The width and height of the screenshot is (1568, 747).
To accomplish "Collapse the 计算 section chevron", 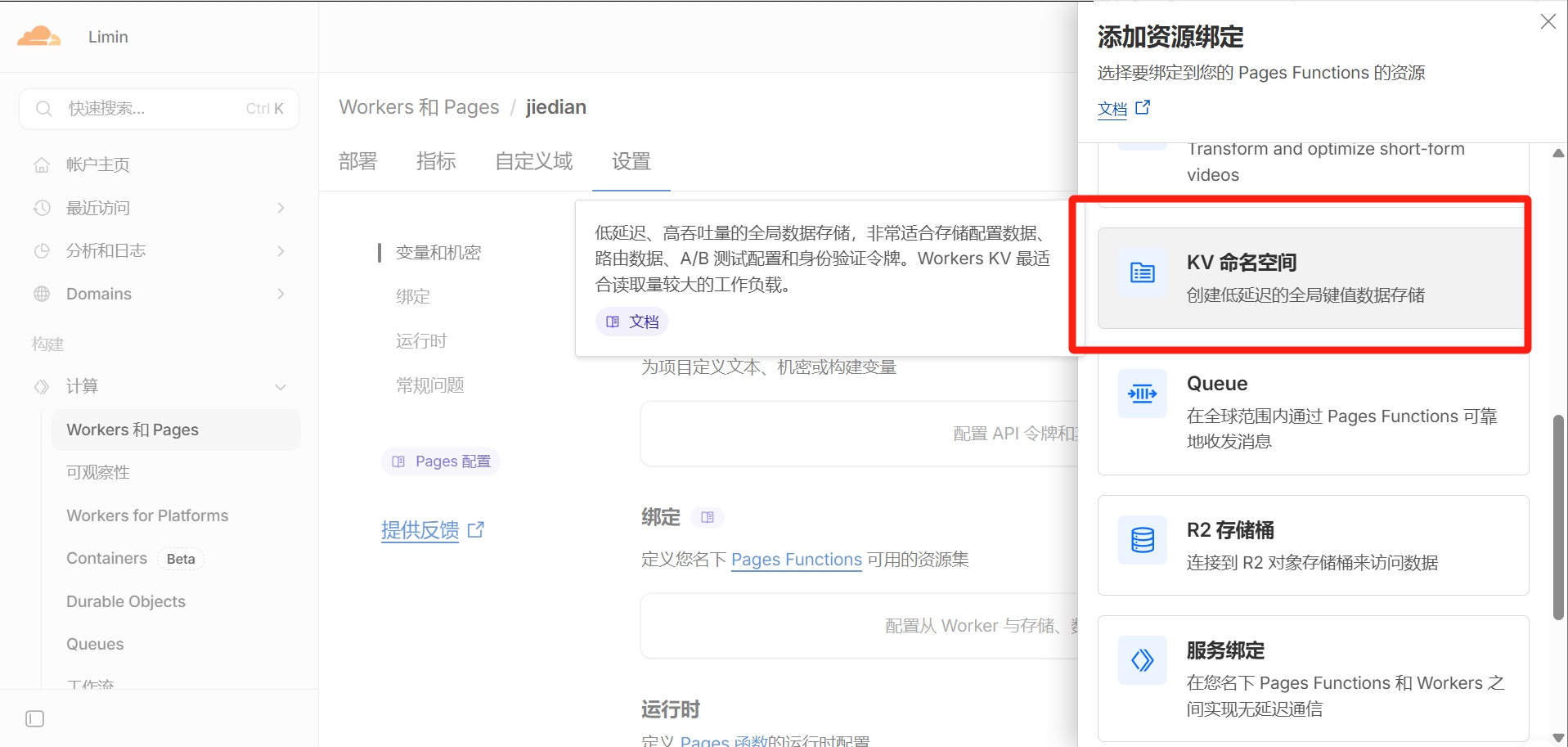I will tap(281, 387).
